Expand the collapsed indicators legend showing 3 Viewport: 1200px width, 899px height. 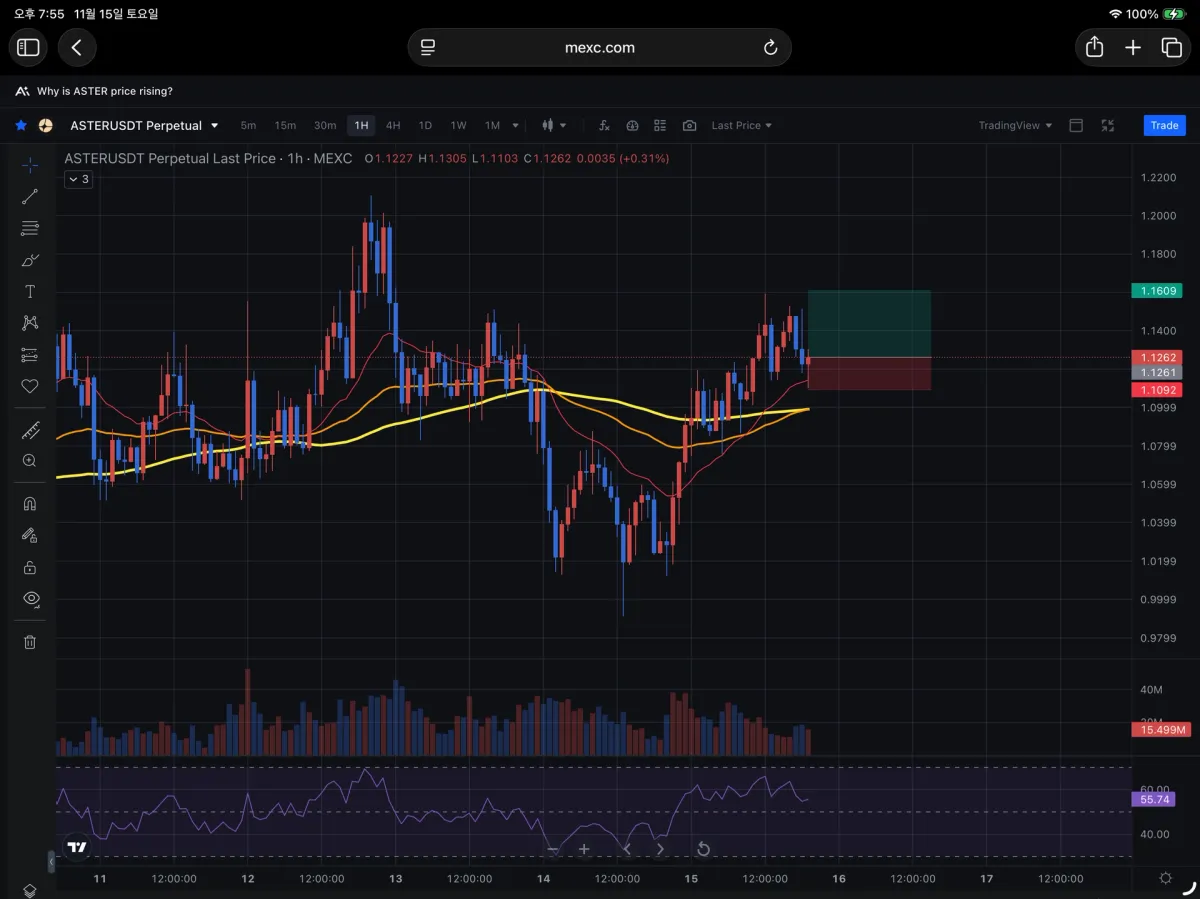(78, 180)
